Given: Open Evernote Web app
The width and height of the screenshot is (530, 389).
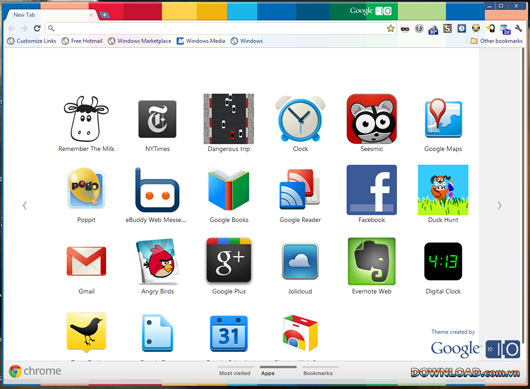Looking at the screenshot, I should (371, 261).
